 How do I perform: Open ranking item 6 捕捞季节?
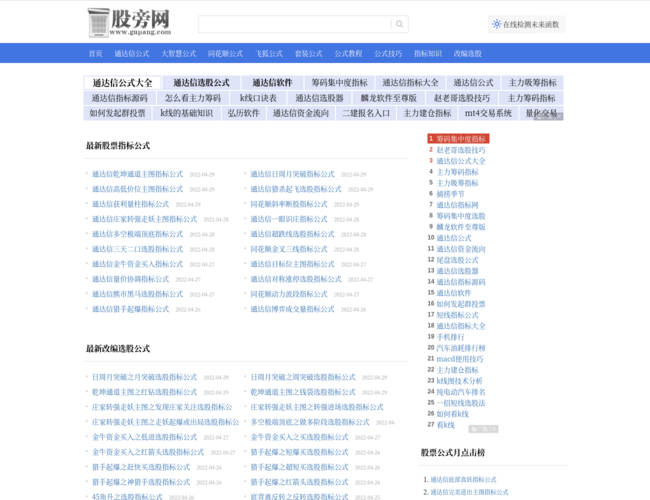pyautogui.click(x=450, y=194)
